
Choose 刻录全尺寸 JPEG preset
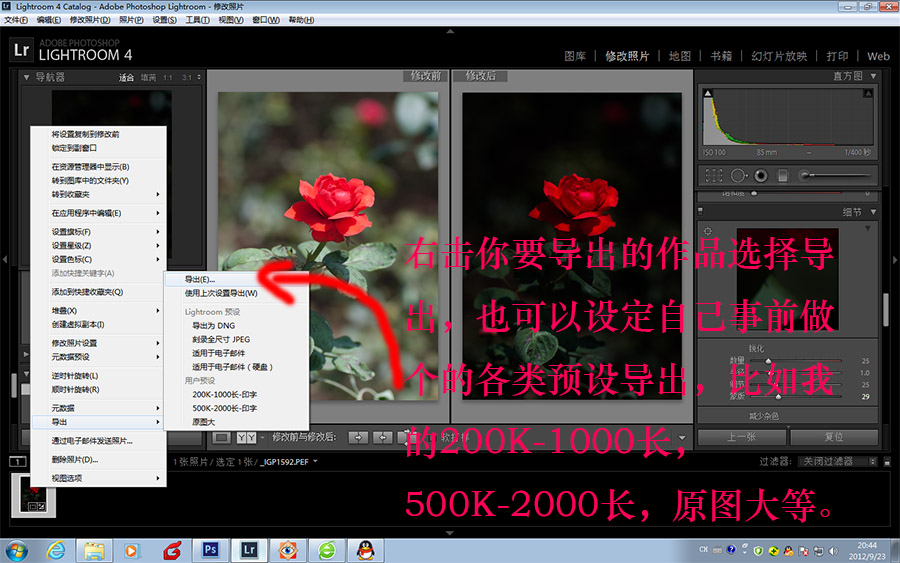coord(236,339)
